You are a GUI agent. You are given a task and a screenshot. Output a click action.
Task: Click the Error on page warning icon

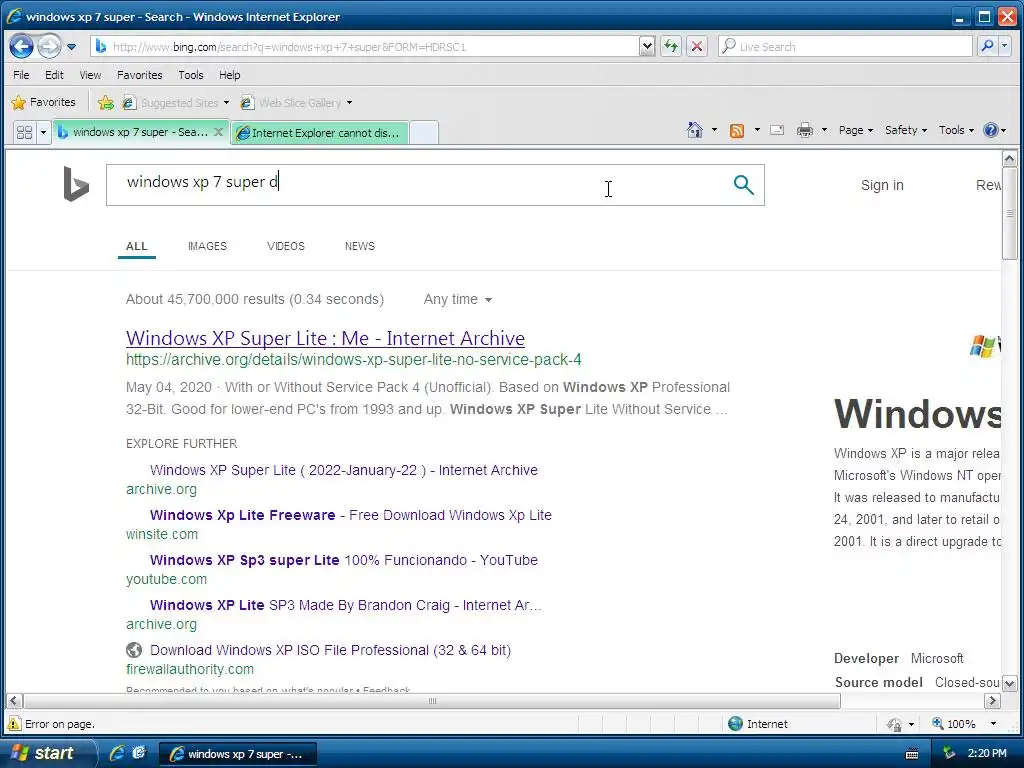[14, 724]
